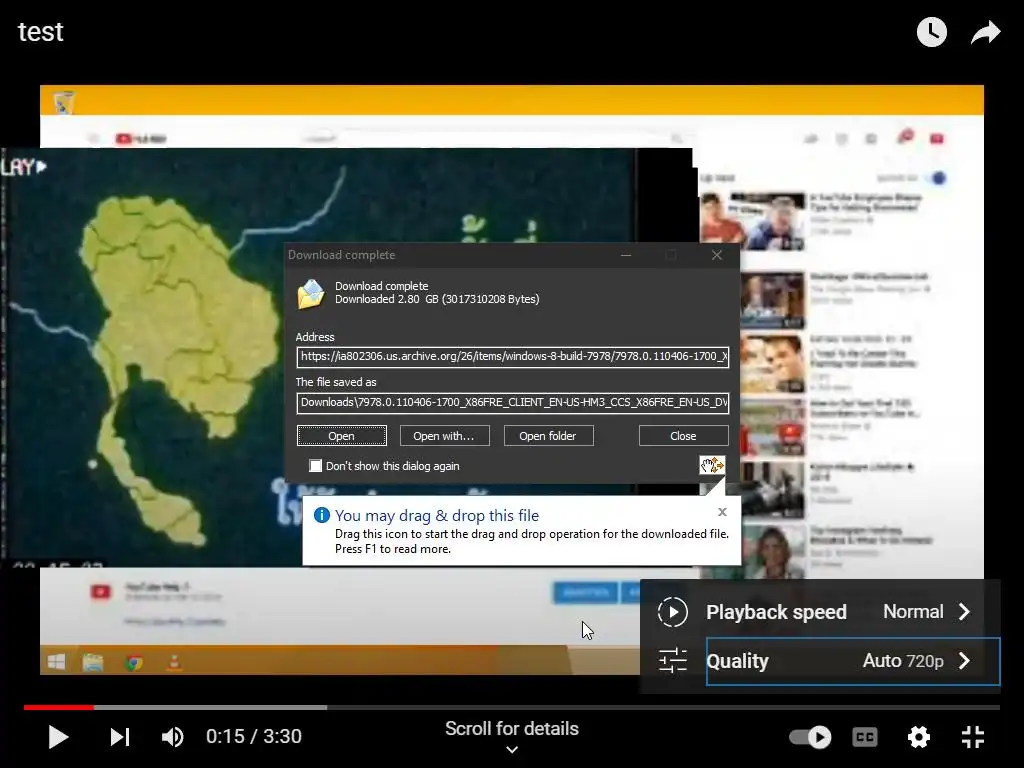Exit full screen mode

[973, 737]
